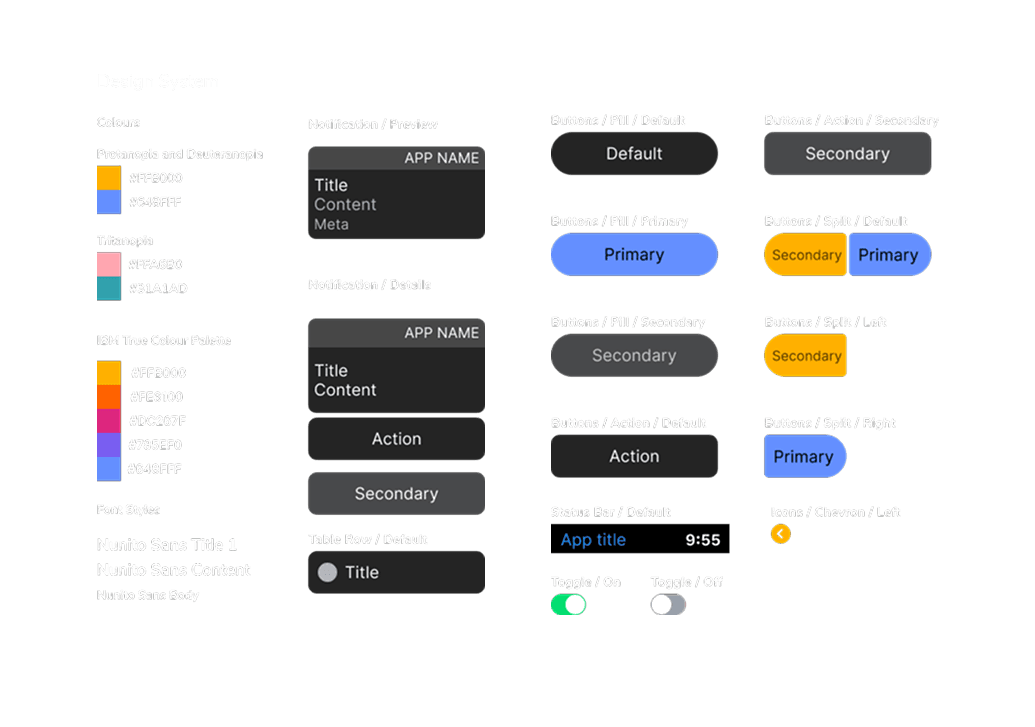Click the Action button under Buttons / Action / Default
This screenshot has width=1035, height=727.
coord(634,456)
